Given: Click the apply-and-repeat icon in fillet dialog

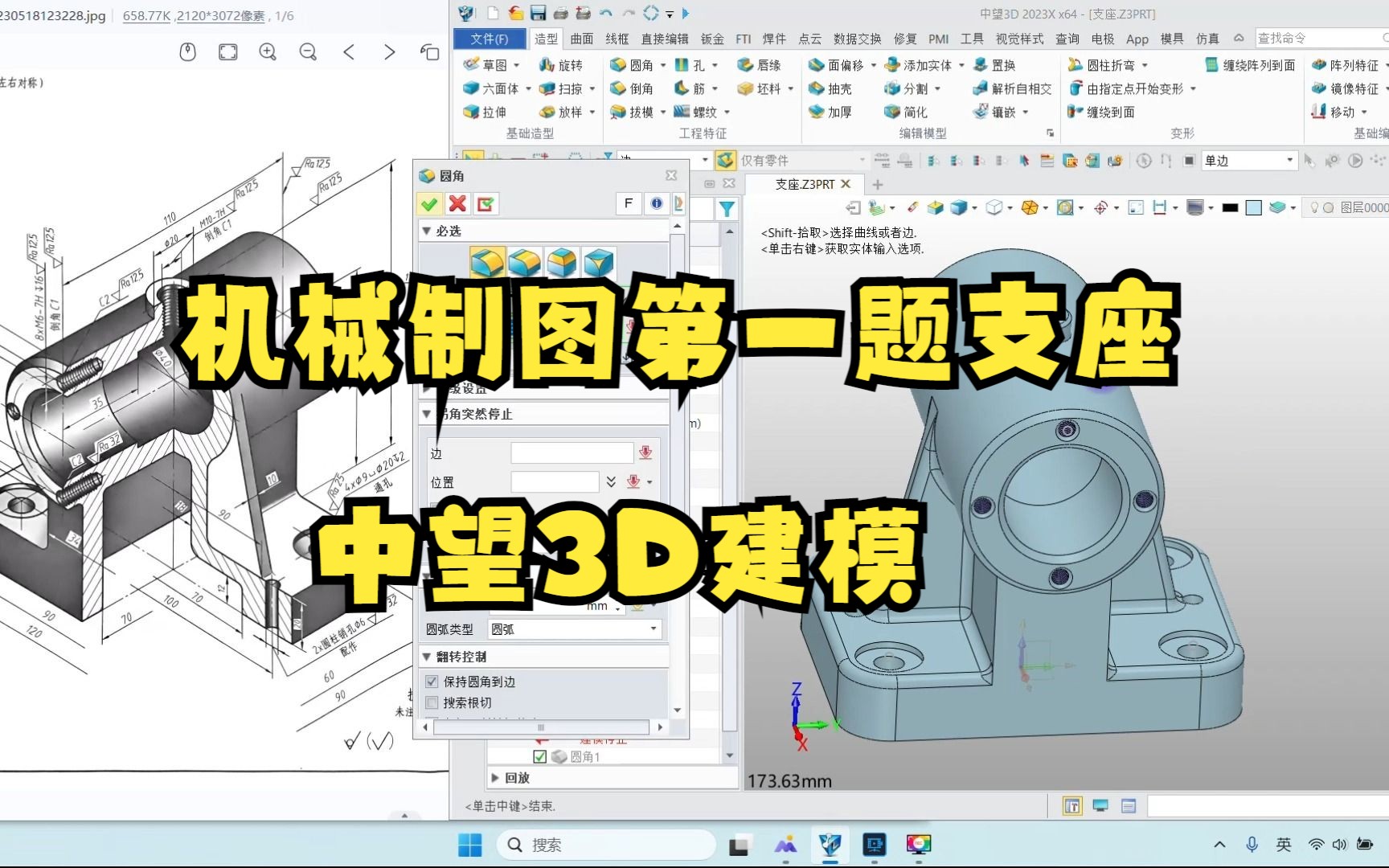Looking at the screenshot, I should (x=486, y=204).
